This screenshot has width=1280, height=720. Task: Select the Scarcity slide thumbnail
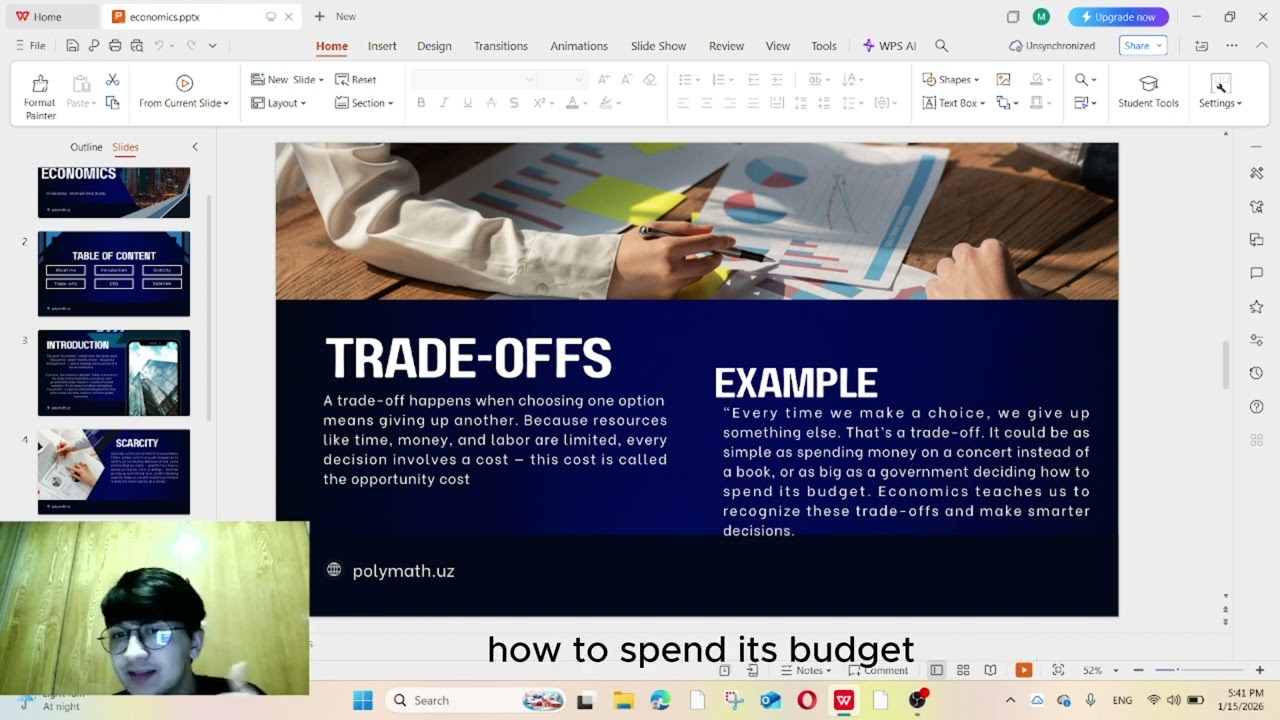[x=114, y=472]
